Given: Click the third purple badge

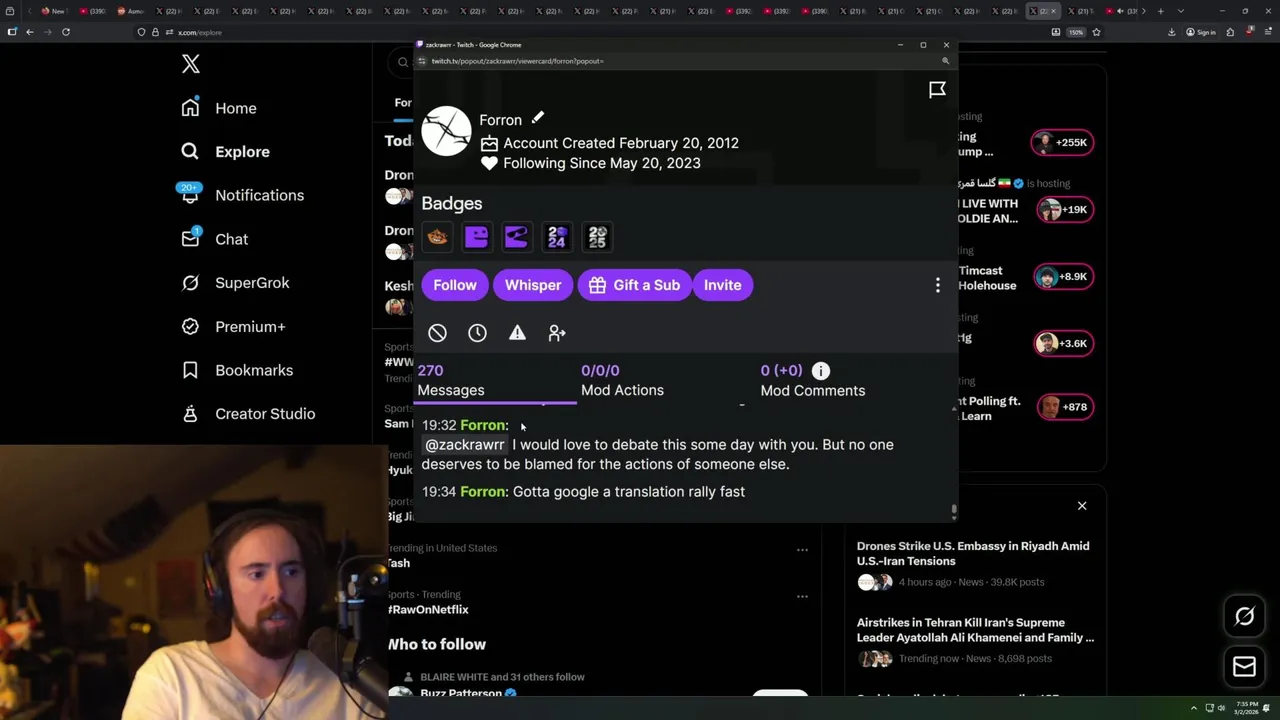Looking at the screenshot, I should pos(516,237).
